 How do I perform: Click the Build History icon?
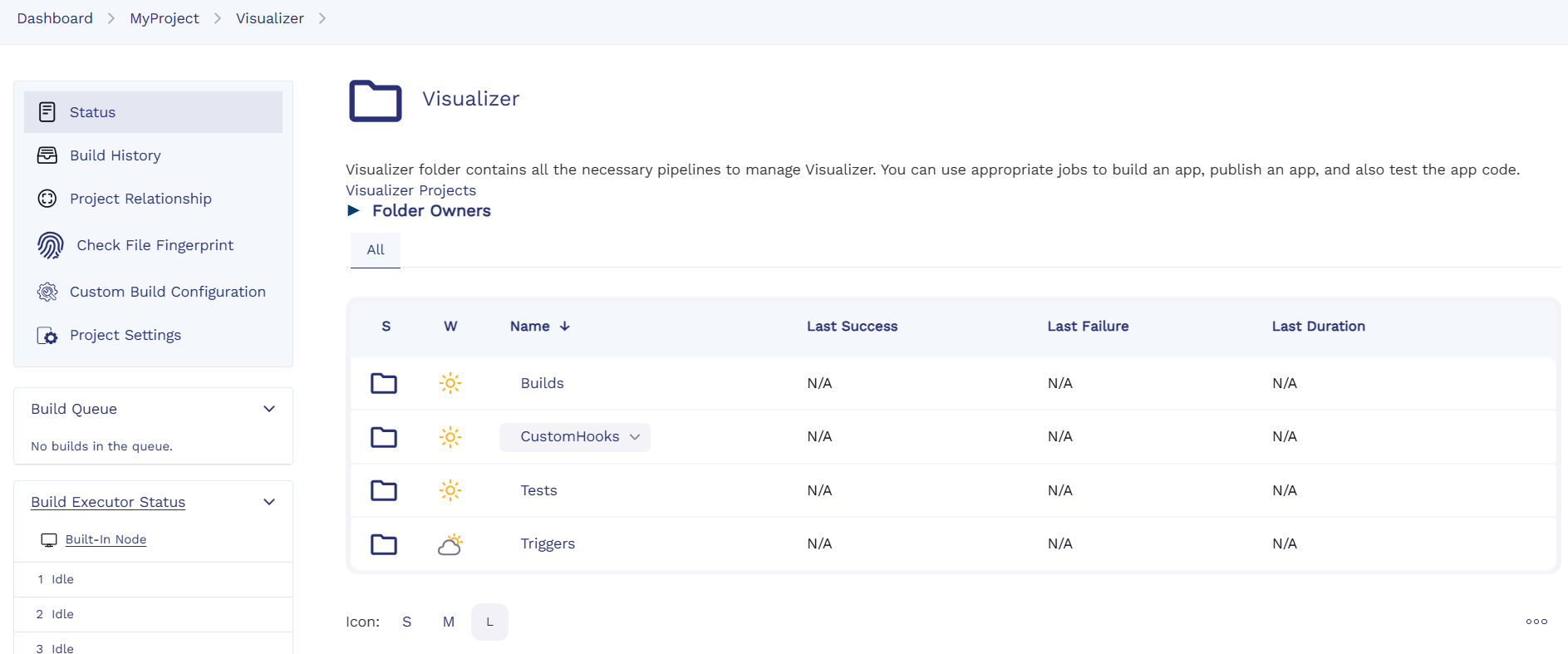click(x=47, y=155)
